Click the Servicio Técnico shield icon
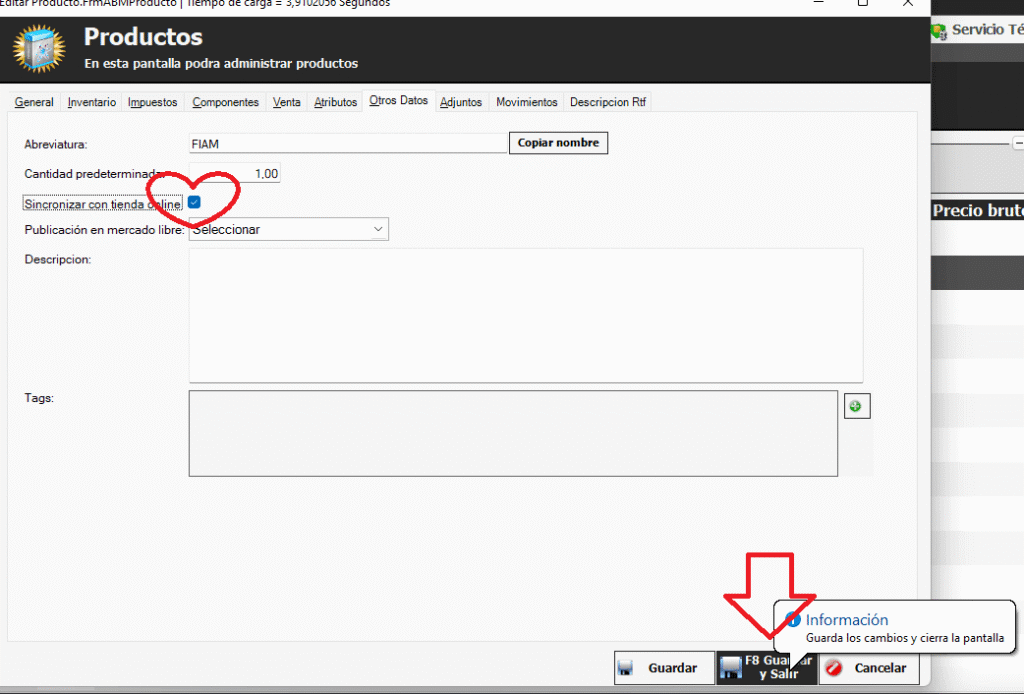The height and width of the screenshot is (694, 1024). click(938, 31)
